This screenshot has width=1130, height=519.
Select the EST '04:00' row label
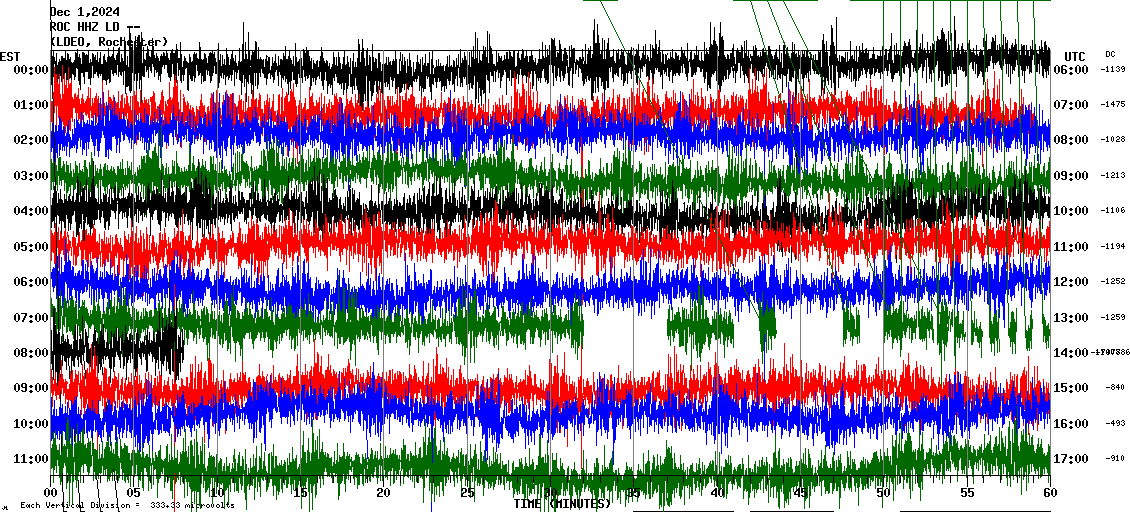point(30,211)
